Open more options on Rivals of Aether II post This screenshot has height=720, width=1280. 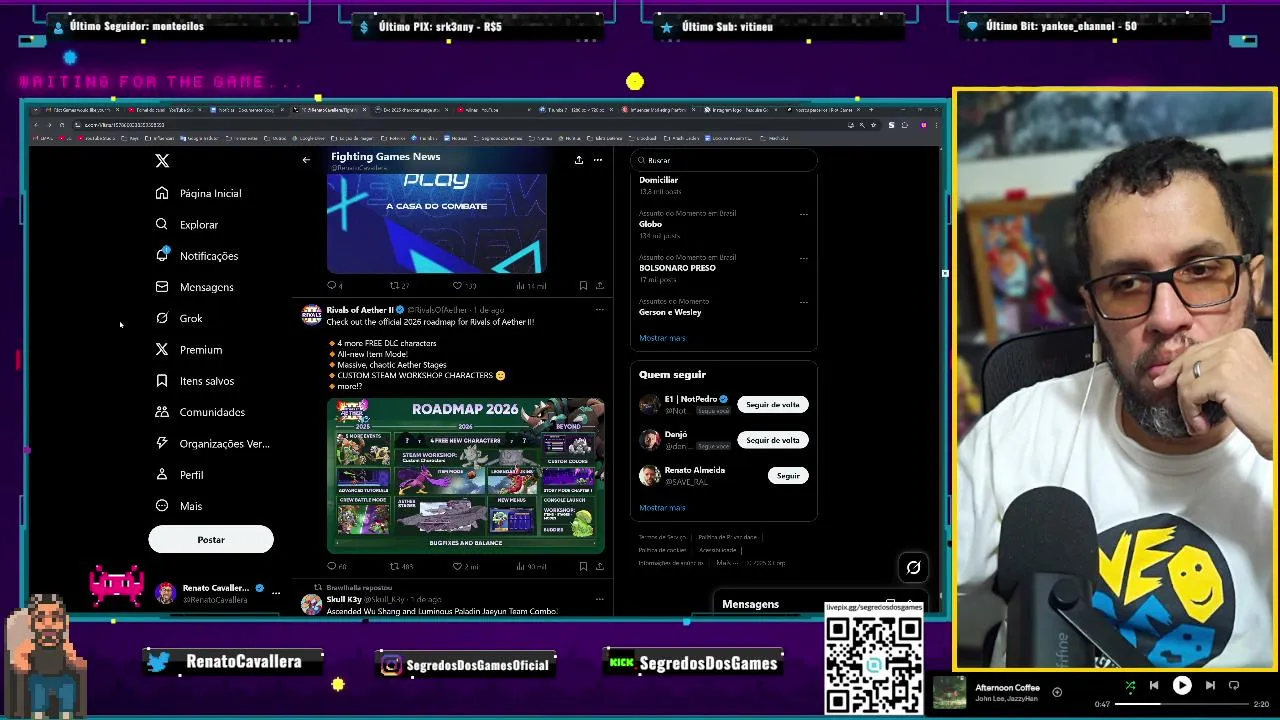(599, 310)
